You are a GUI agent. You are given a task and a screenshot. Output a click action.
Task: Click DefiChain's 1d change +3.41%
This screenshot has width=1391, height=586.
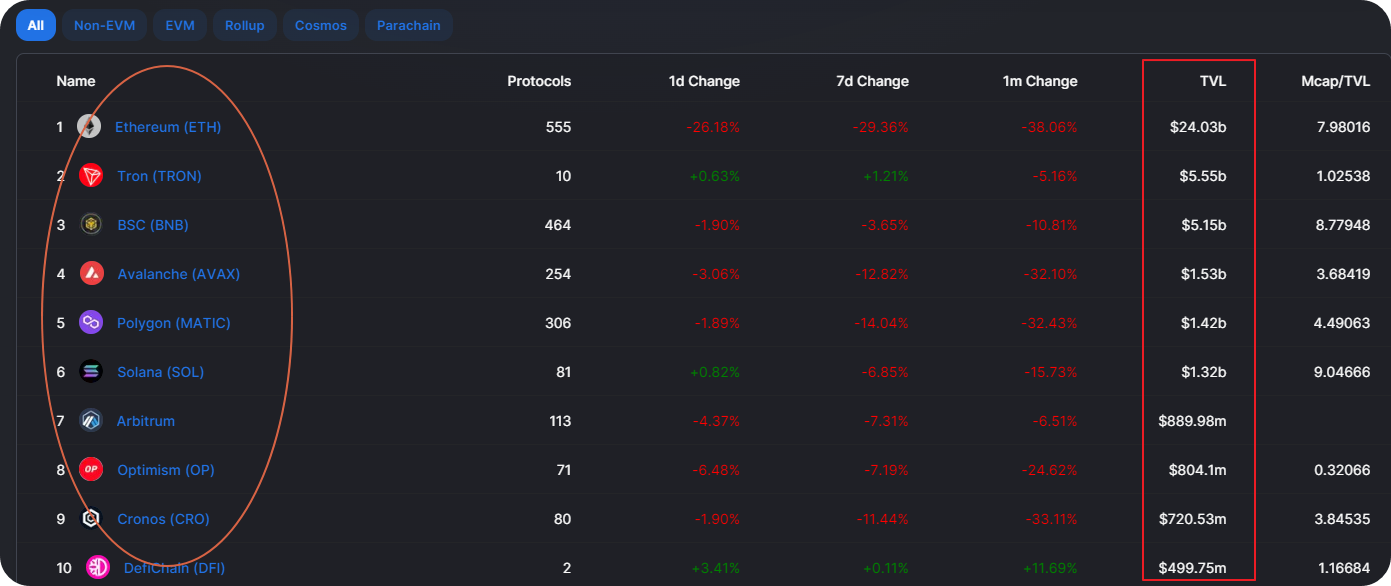[716, 568]
